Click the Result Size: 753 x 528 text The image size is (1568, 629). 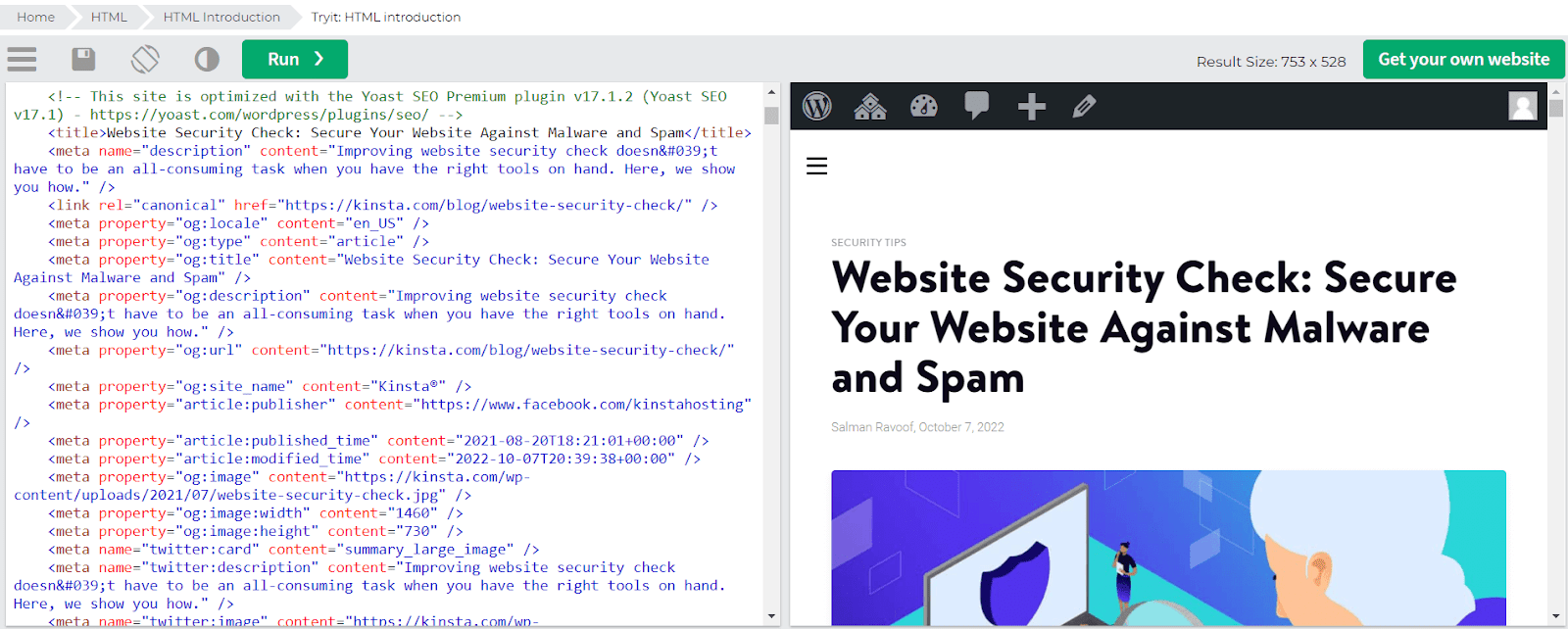coord(1271,61)
